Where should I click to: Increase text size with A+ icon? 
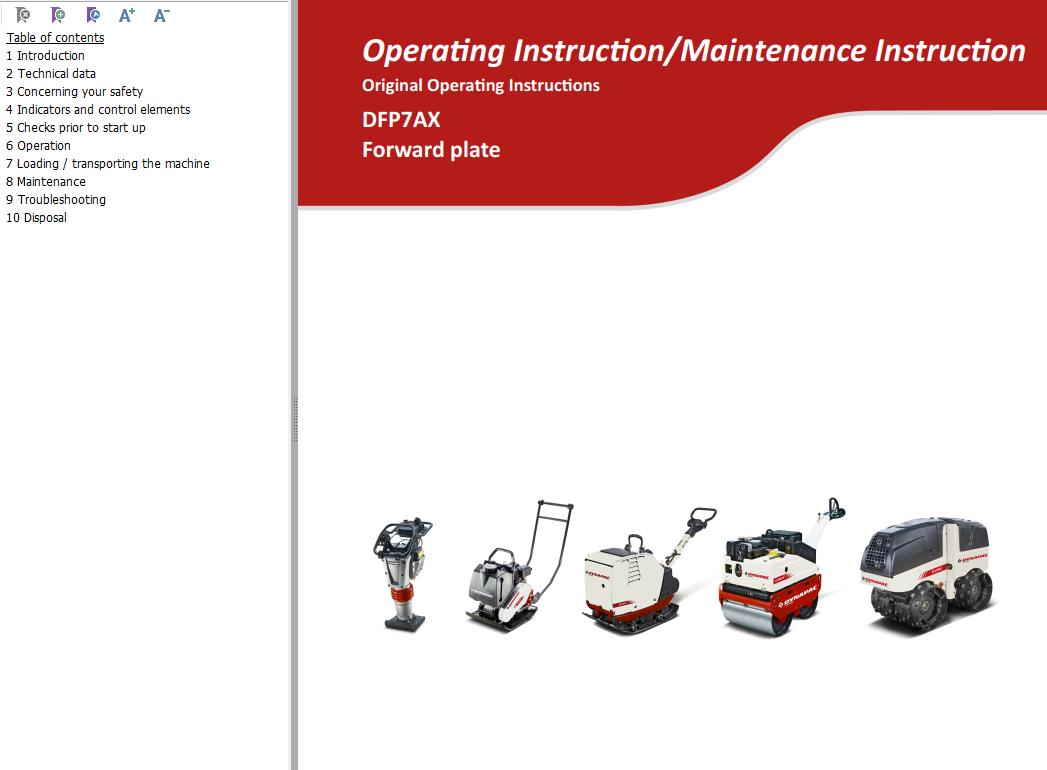click(125, 14)
